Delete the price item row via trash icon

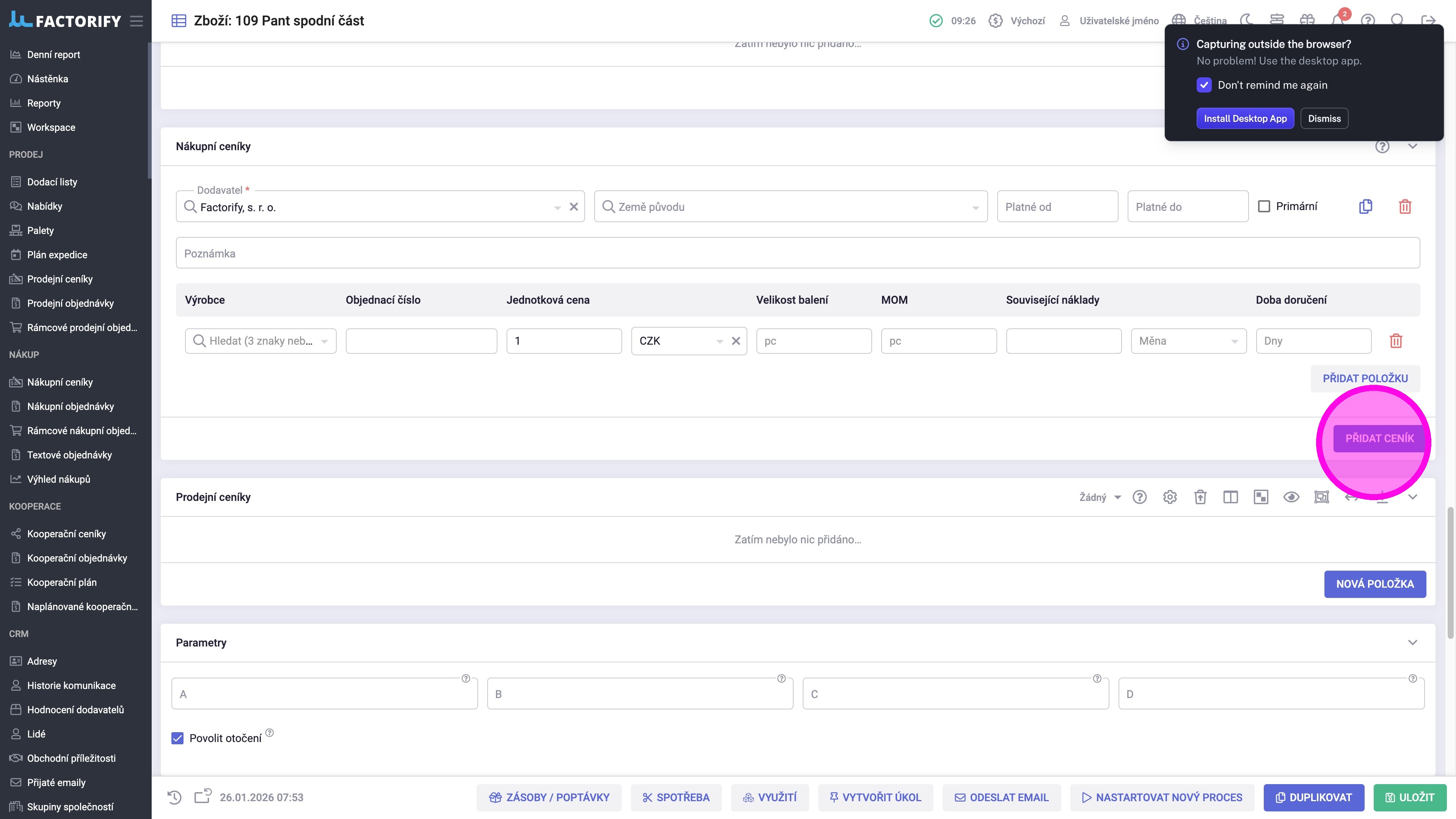1395,341
